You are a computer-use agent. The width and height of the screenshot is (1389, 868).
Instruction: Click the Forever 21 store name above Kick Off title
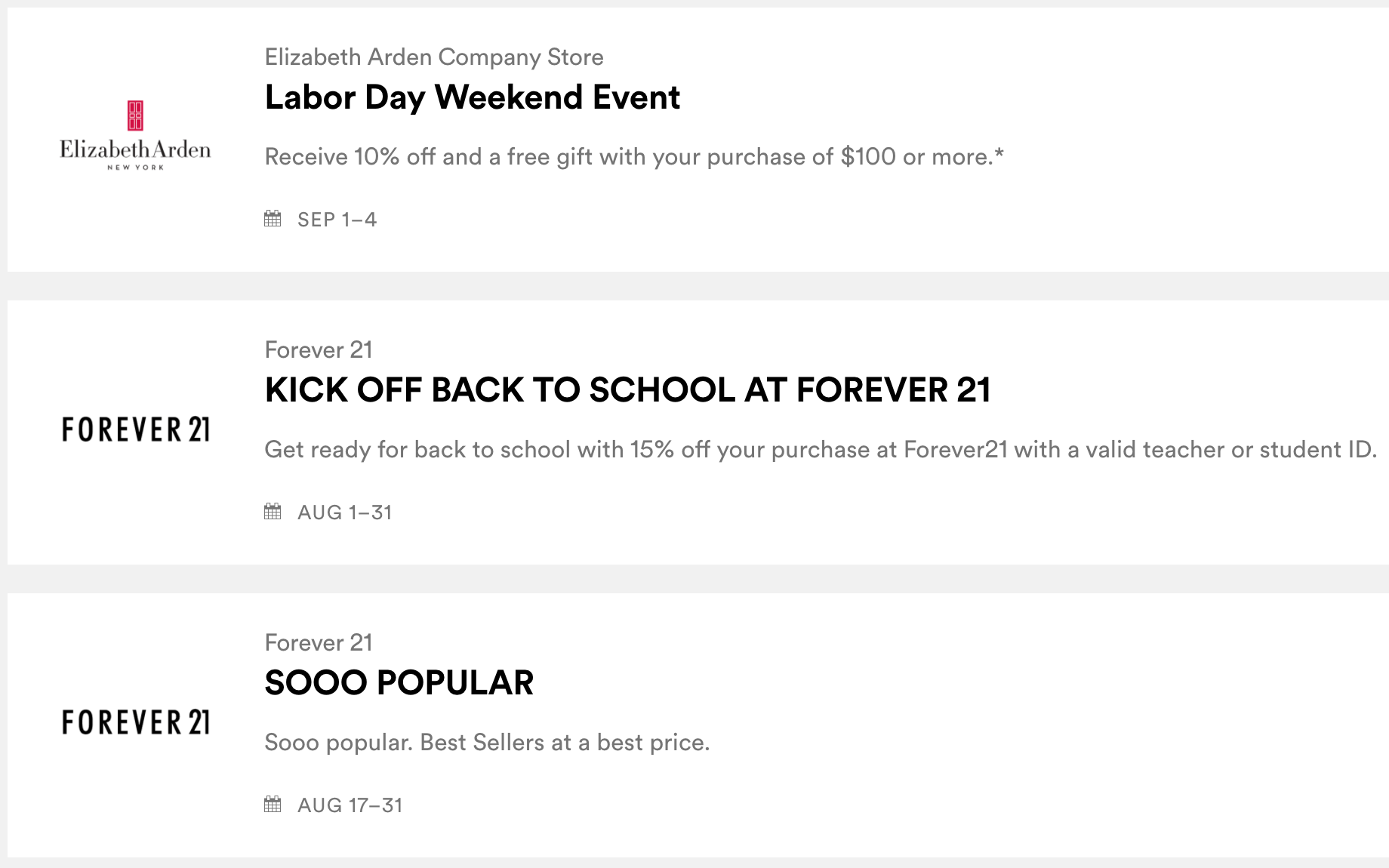(x=319, y=350)
